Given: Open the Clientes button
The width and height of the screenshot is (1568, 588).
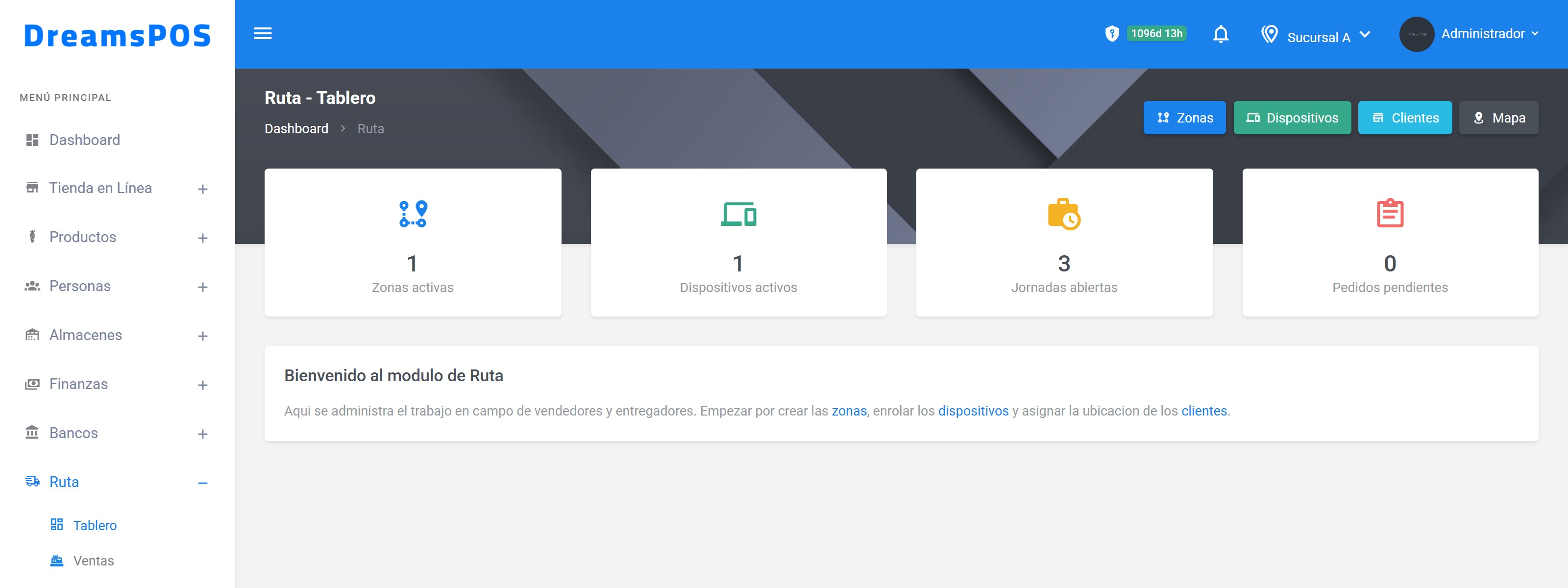Looking at the screenshot, I should [x=1404, y=118].
